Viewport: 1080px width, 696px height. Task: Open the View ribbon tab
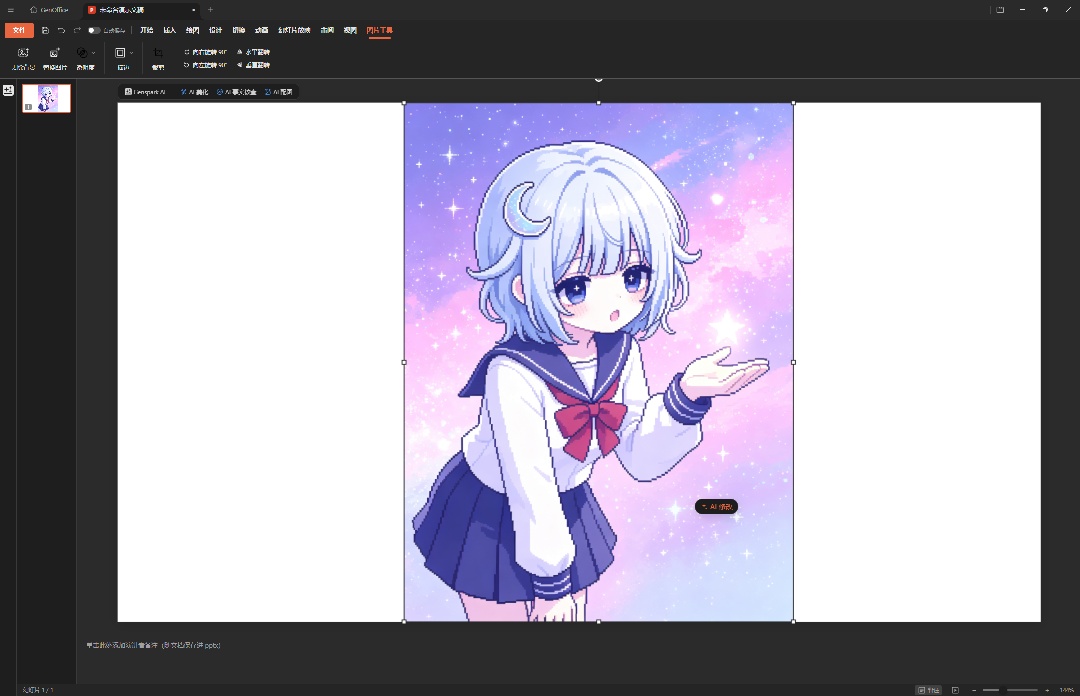[350, 30]
